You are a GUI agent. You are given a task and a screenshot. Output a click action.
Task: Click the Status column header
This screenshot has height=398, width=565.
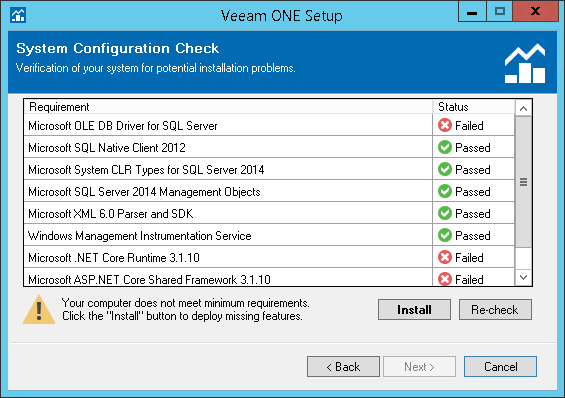pyautogui.click(x=473, y=107)
